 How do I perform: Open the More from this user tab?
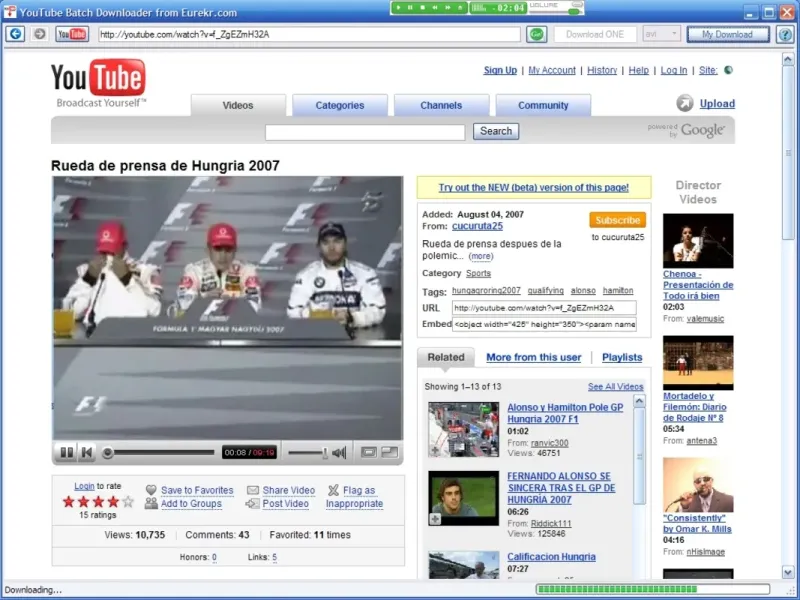tap(533, 357)
